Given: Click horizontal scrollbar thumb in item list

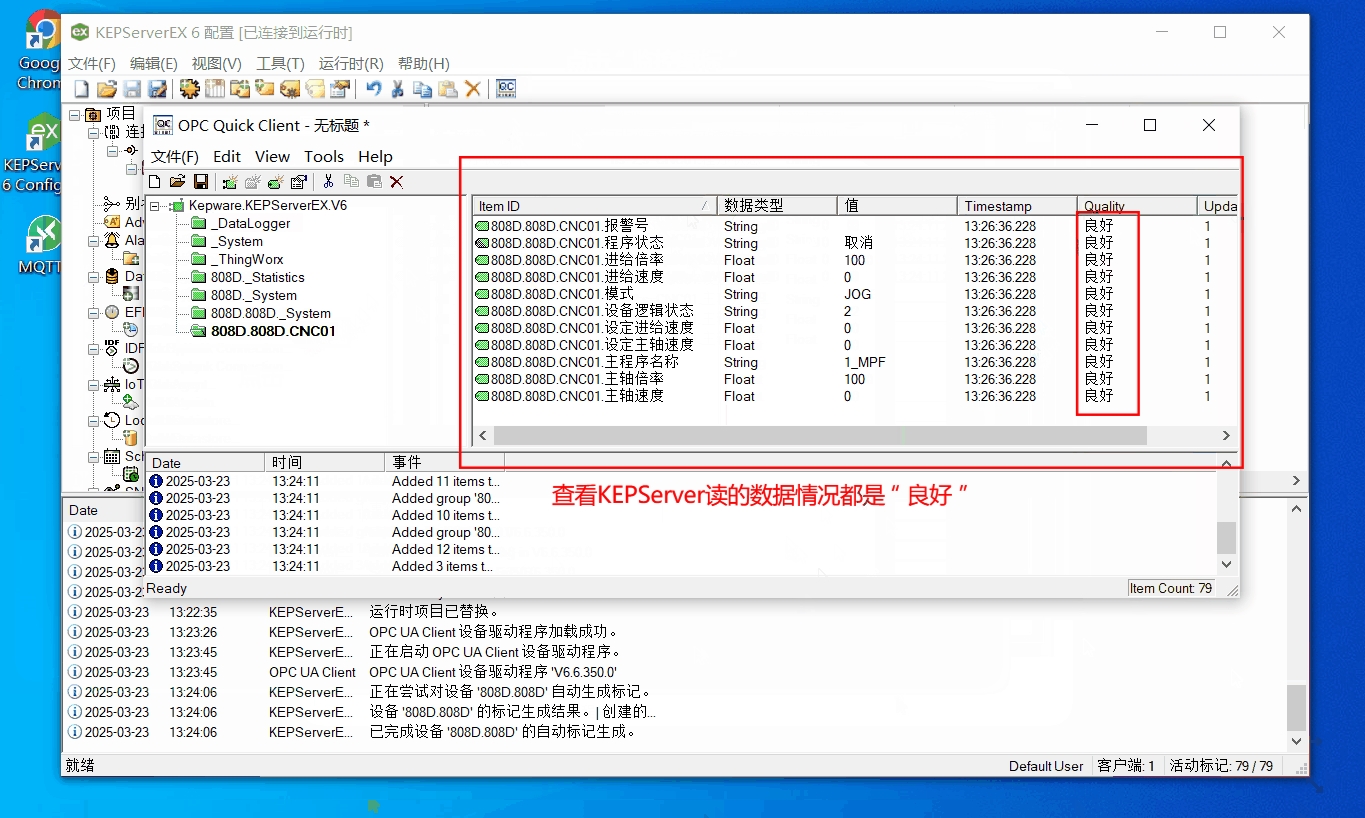Looking at the screenshot, I should tap(820, 436).
